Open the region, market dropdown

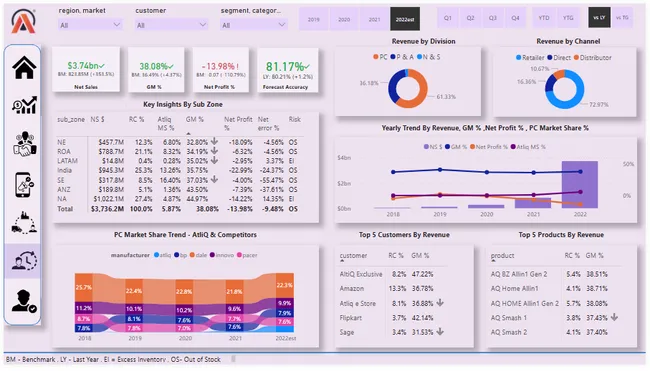(x=90, y=25)
